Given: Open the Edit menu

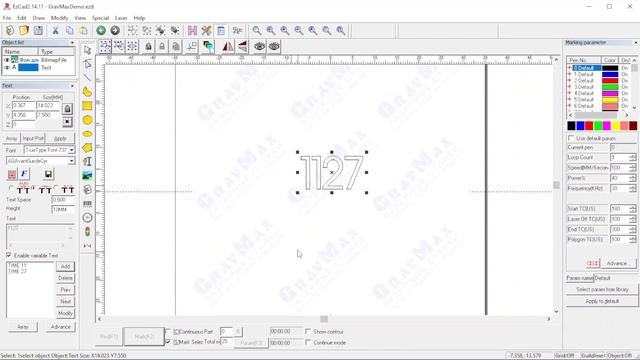Looking at the screenshot, I should [22, 18].
